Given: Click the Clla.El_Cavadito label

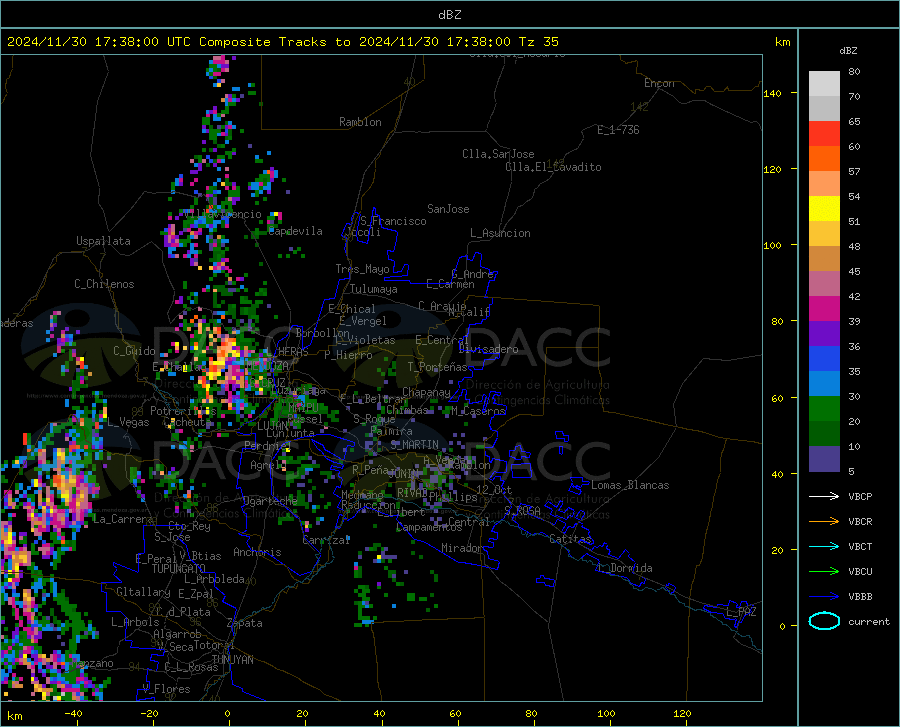Looking at the screenshot, I should pyautogui.click(x=553, y=167).
